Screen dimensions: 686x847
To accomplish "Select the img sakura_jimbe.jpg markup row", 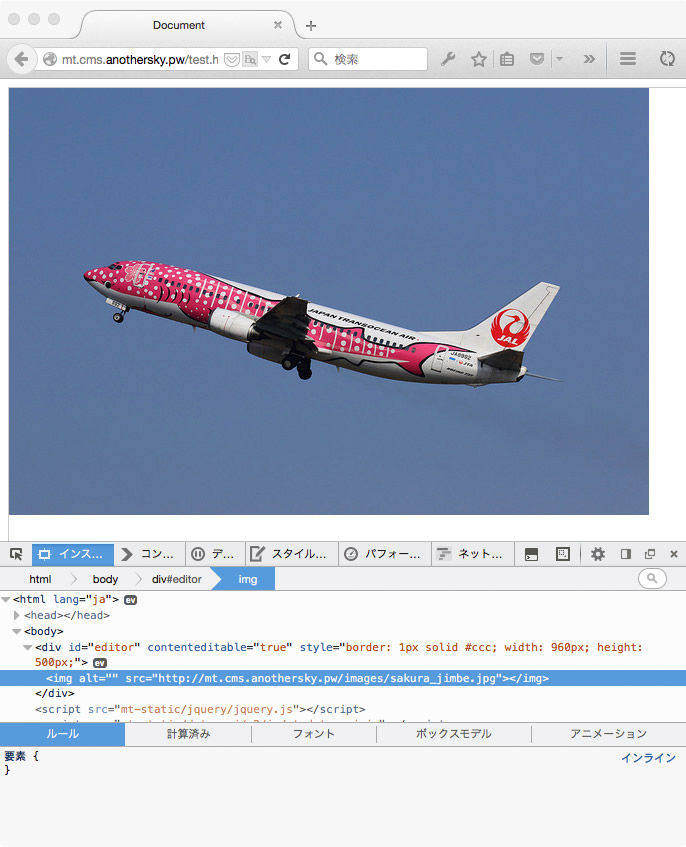I will [343, 678].
